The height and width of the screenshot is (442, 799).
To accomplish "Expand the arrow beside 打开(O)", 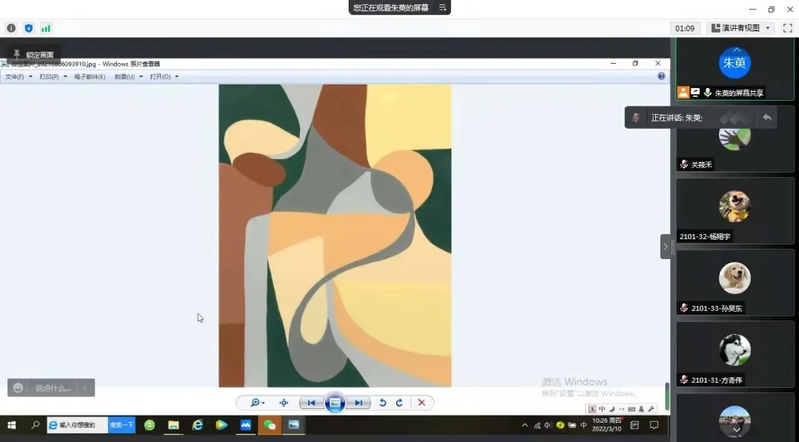I will pos(177,76).
